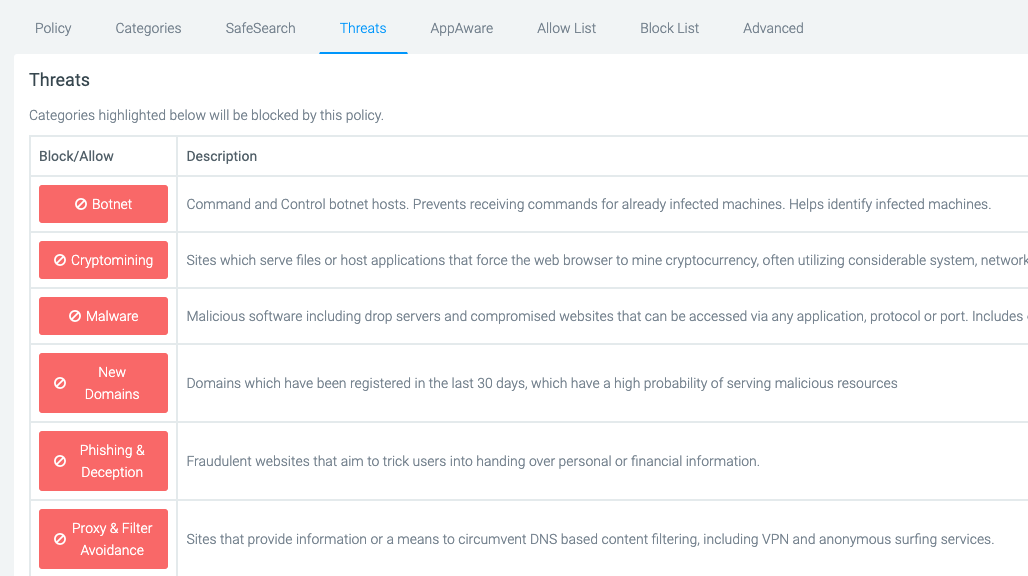This screenshot has width=1028, height=576.
Task: Select the Block/Allow column header
Action: click(76, 156)
